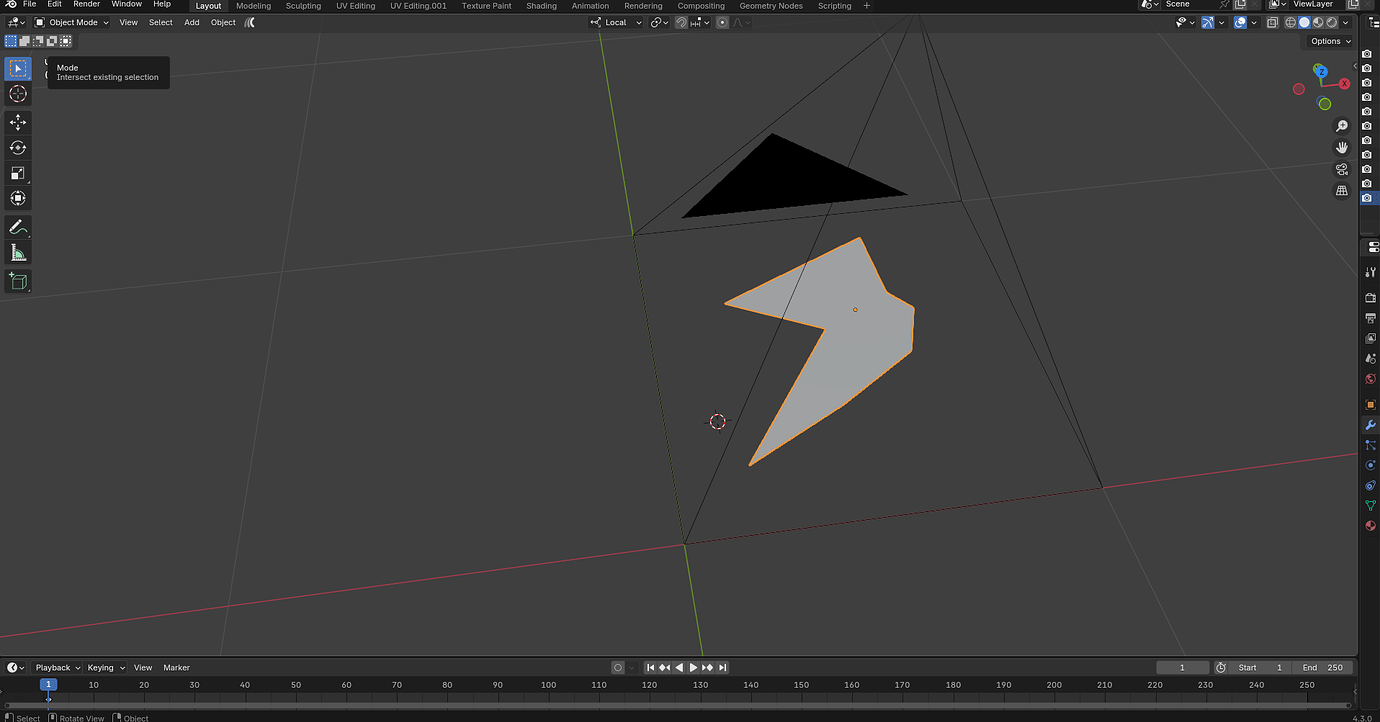Switch to the Modeling workspace tab
The height and width of the screenshot is (722, 1380).
pos(253,6)
